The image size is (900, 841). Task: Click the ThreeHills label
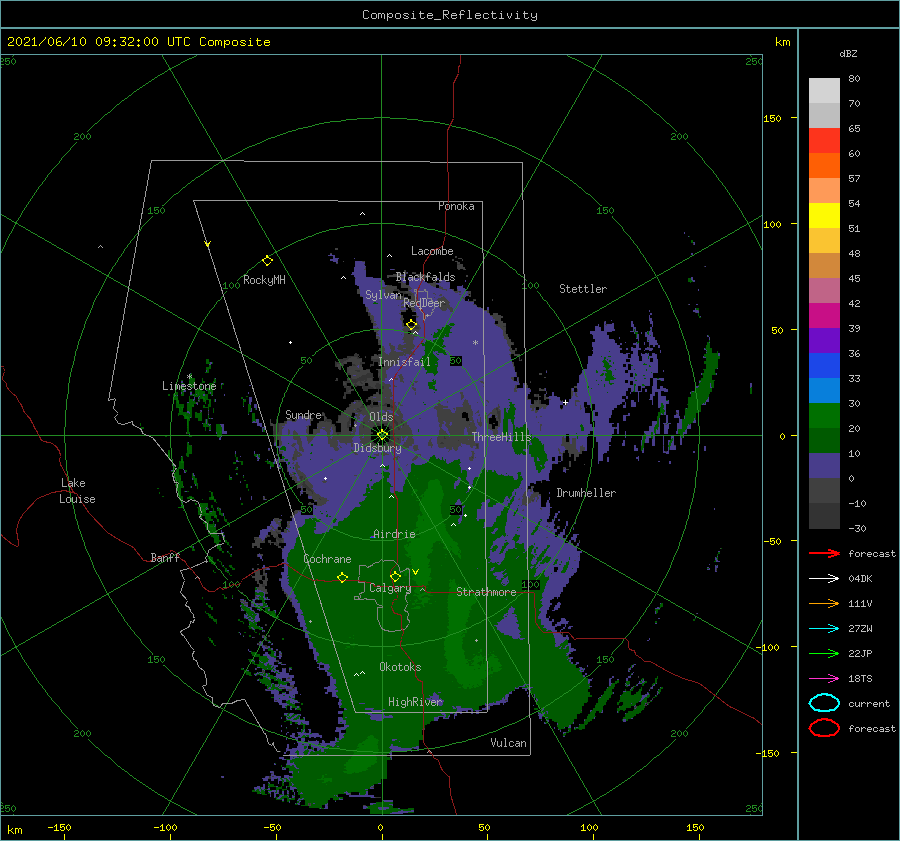502,437
